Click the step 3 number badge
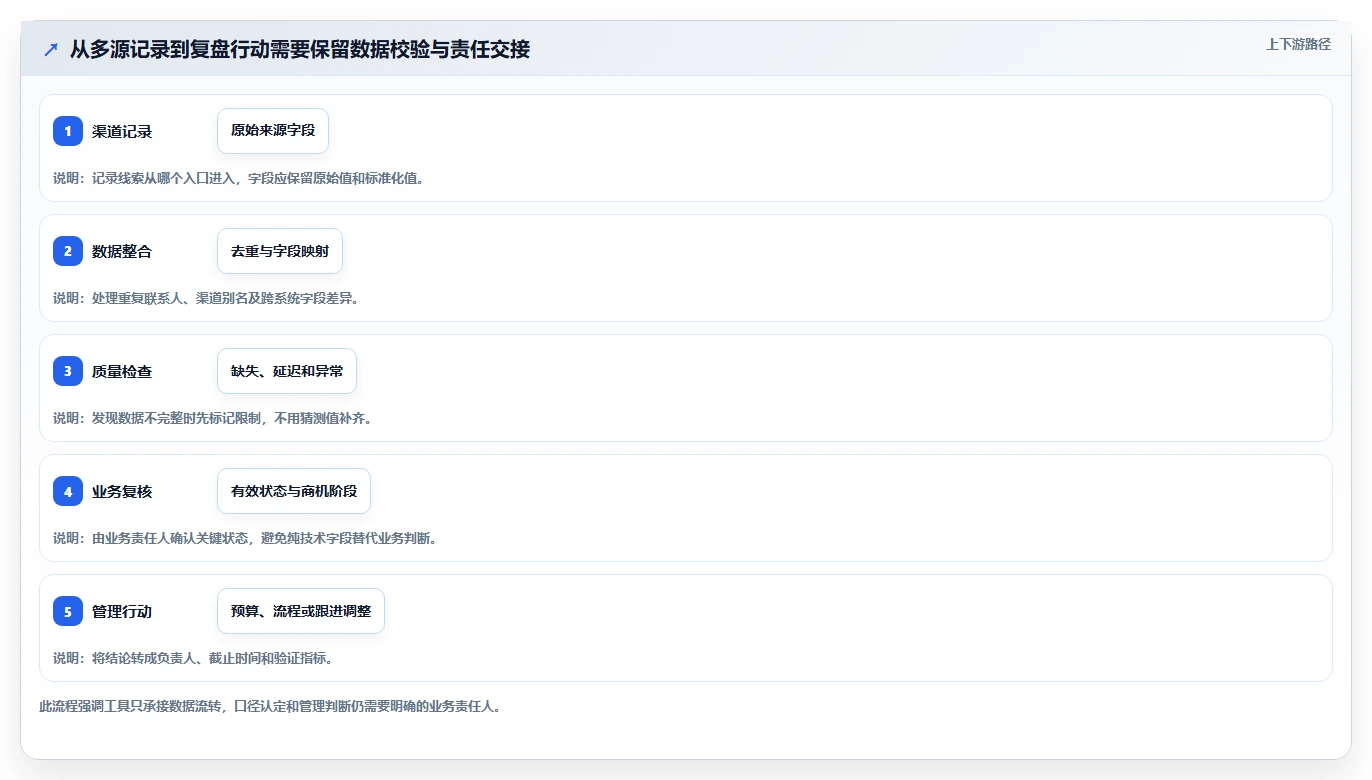Image resolution: width=1372 pixels, height=780 pixels. click(x=68, y=371)
